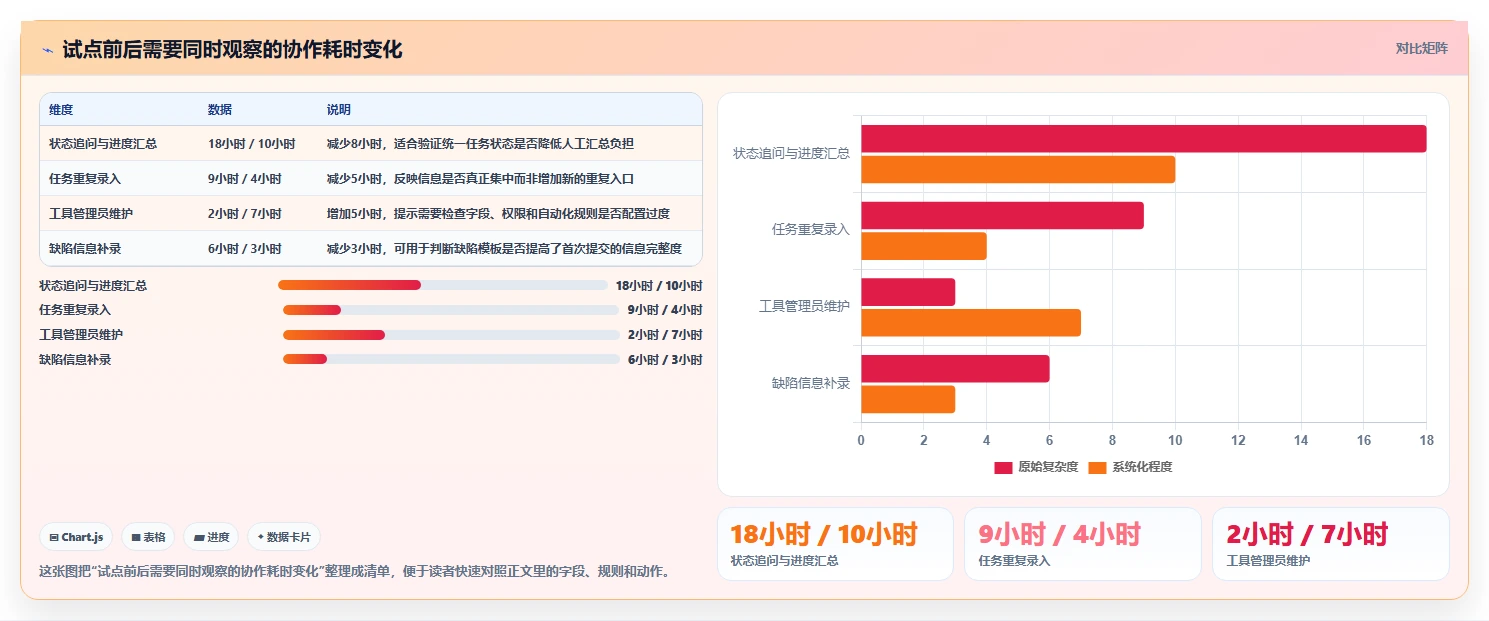Select the 数据卡片 chip
Viewport: 1489px width, 621px height.
[284, 537]
